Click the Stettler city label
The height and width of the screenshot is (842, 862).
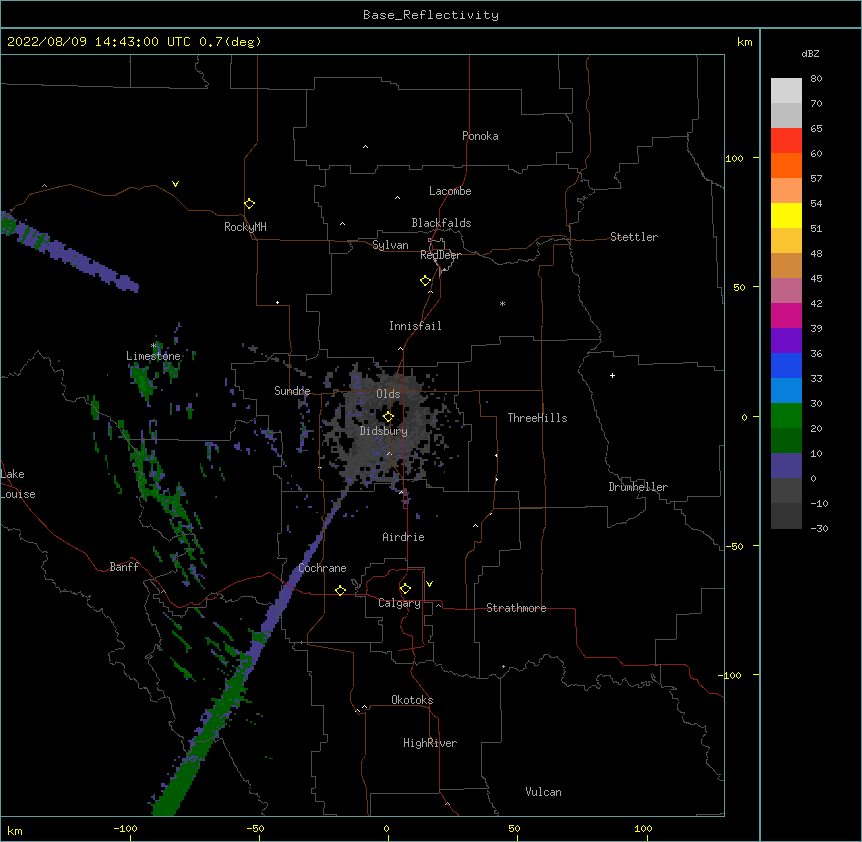(x=634, y=237)
